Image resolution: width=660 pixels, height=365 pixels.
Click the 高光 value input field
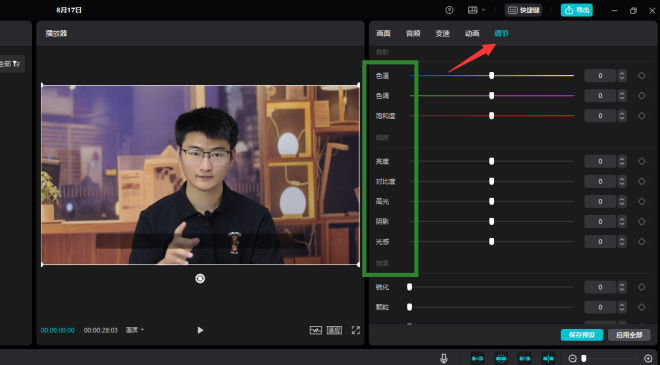600,201
